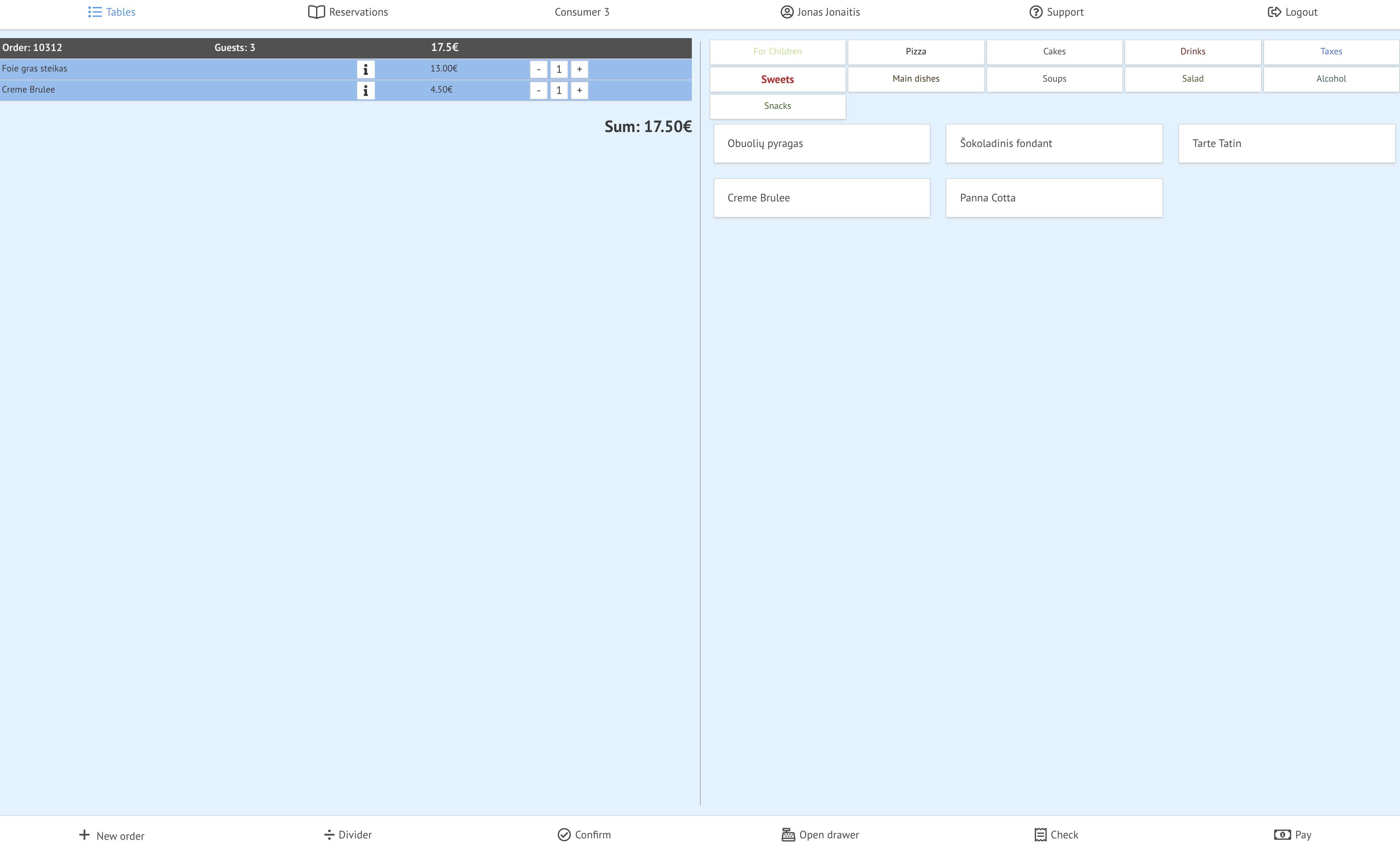Start a New order
This screenshot has height=850, width=1400.
(x=111, y=835)
